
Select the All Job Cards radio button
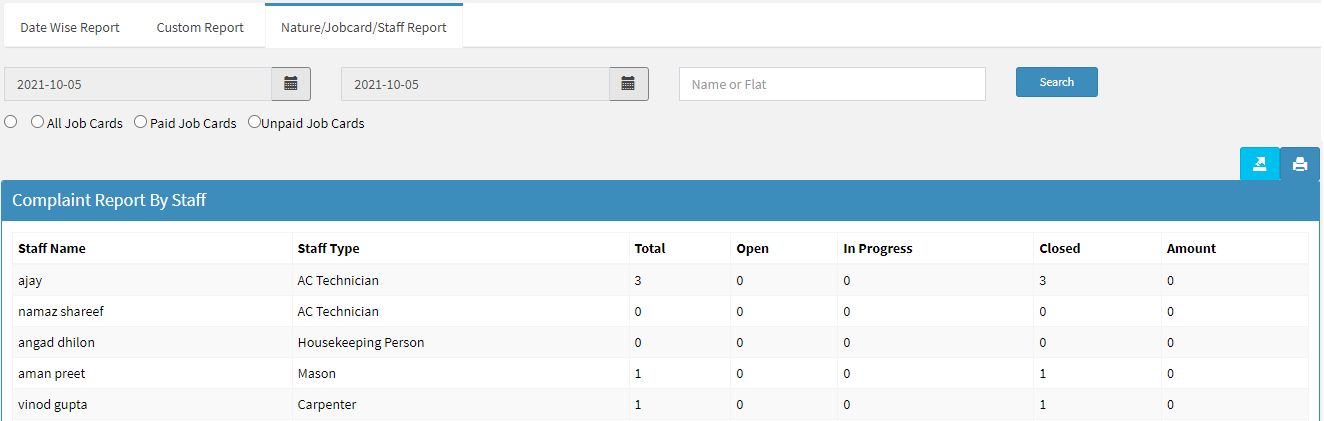[37, 122]
